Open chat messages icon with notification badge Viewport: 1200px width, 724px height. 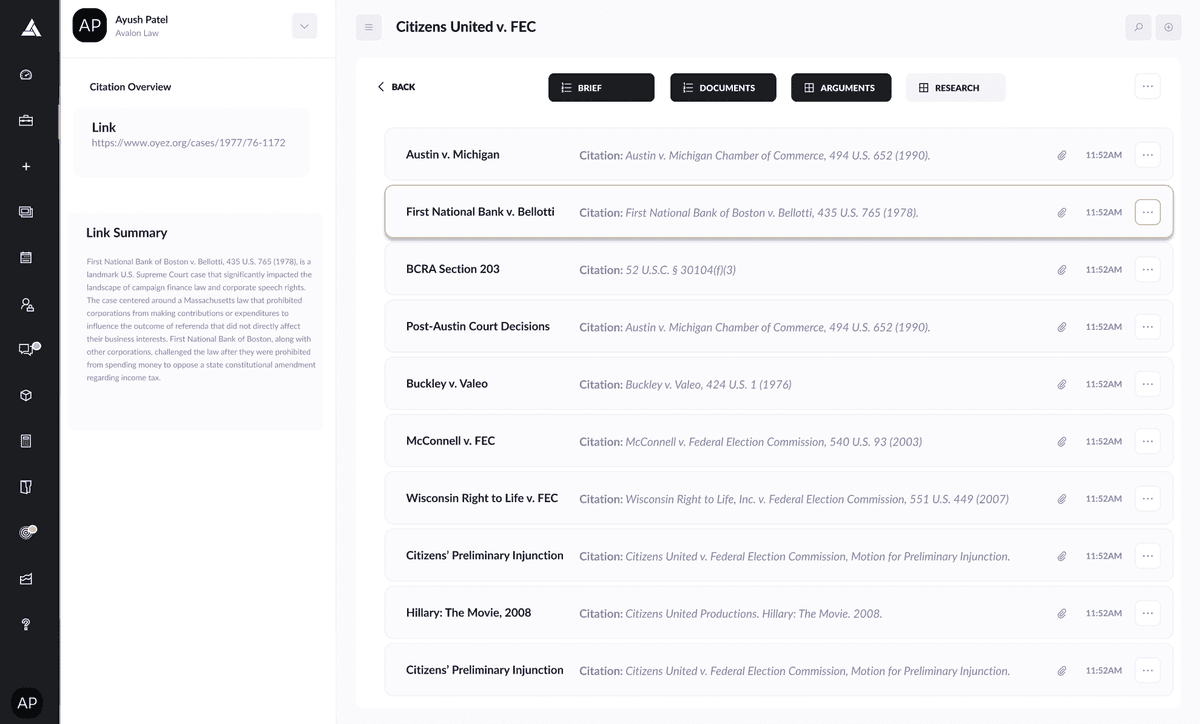(26, 349)
